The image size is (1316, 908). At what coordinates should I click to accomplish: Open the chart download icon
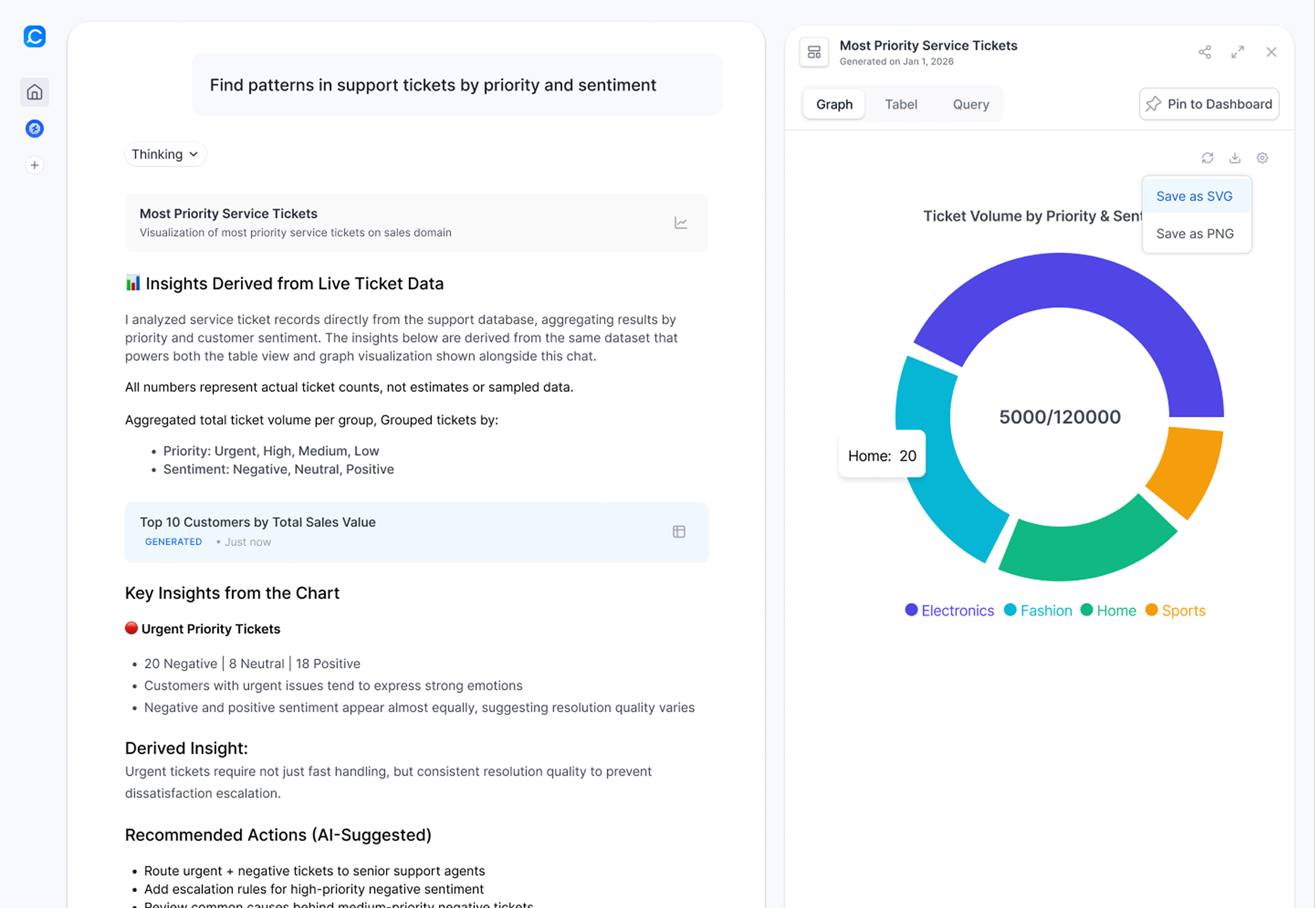1234,158
